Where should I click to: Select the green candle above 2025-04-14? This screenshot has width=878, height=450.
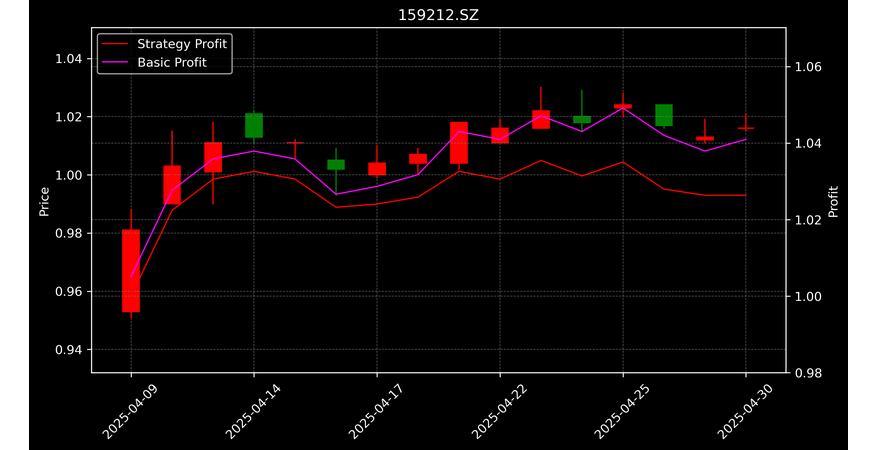click(x=254, y=125)
